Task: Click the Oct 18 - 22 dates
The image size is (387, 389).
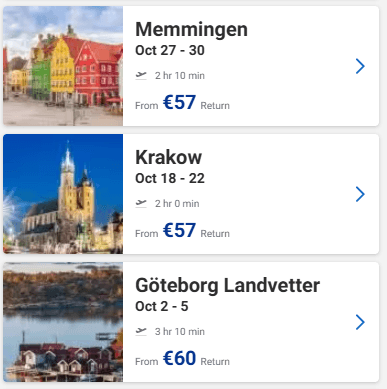Action: pyautogui.click(x=170, y=178)
